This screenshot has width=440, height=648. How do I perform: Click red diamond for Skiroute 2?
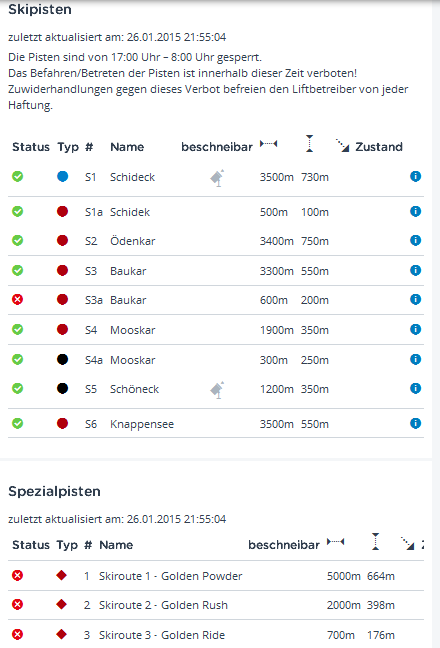pyautogui.click(x=62, y=604)
